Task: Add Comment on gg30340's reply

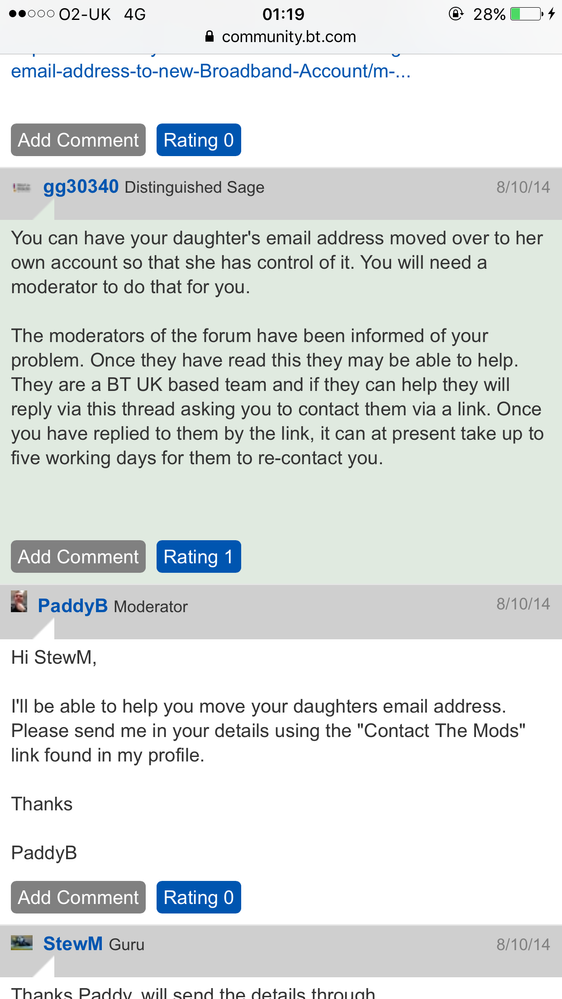Action: pyautogui.click(x=78, y=557)
